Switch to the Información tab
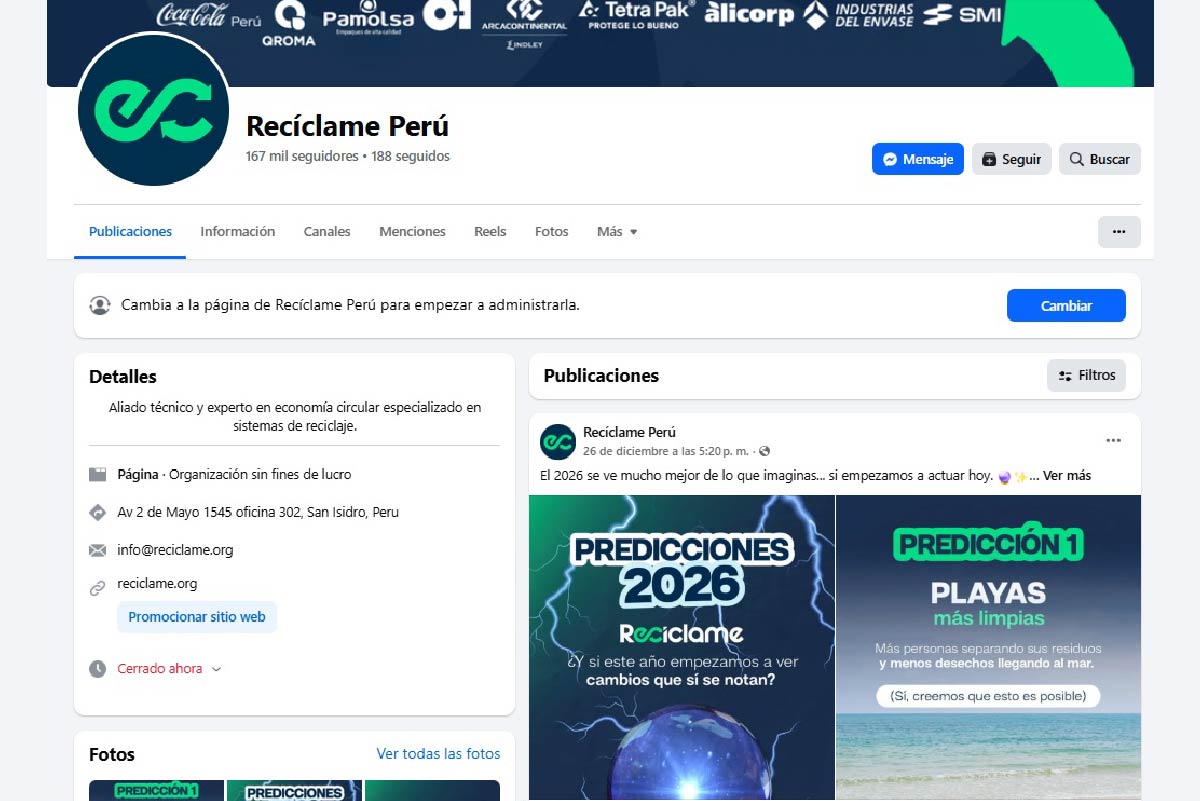The width and height of the screenshot is (1200, 801). pos(237,231)
